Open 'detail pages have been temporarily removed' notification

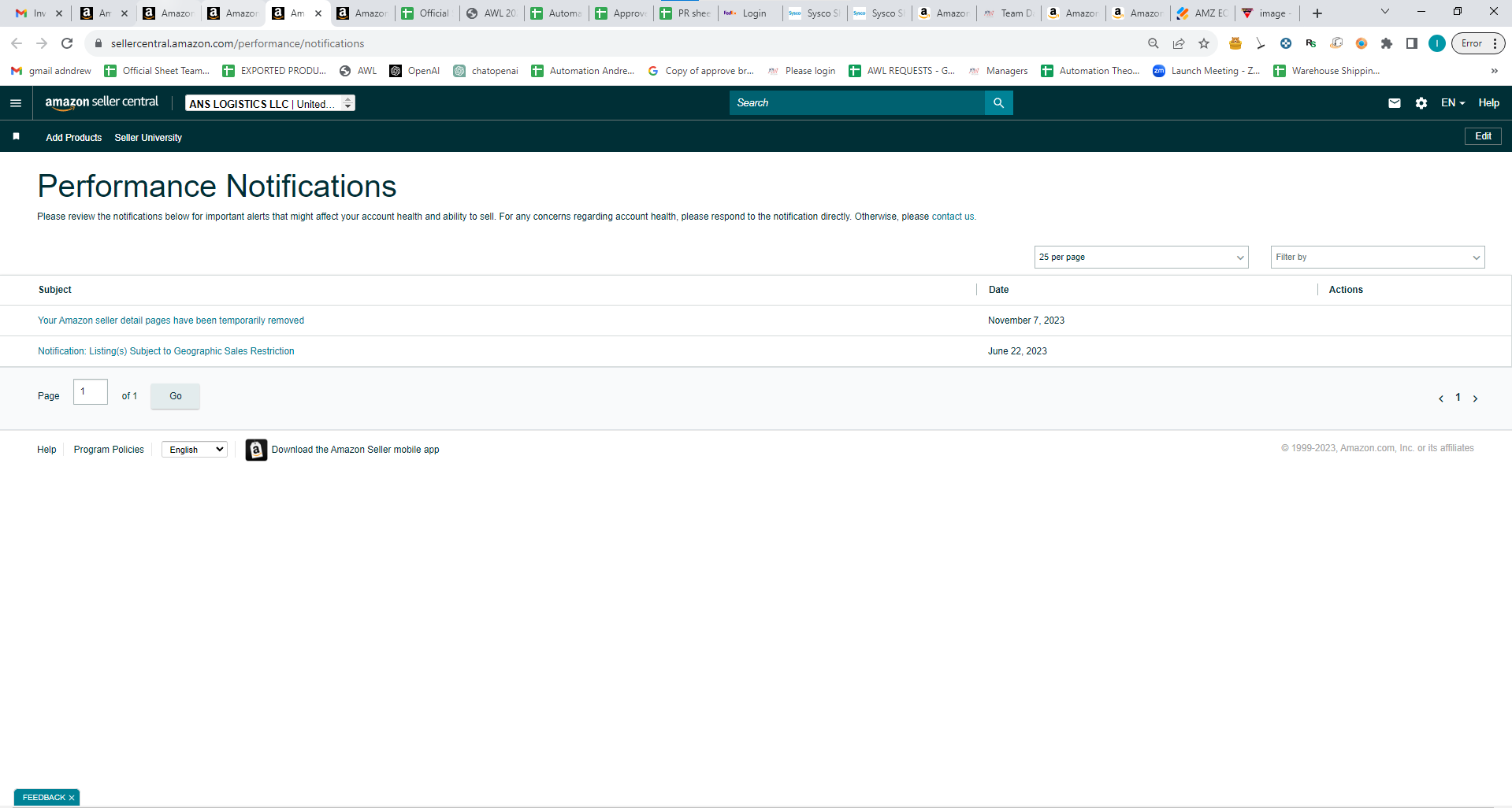click(171, 321)
